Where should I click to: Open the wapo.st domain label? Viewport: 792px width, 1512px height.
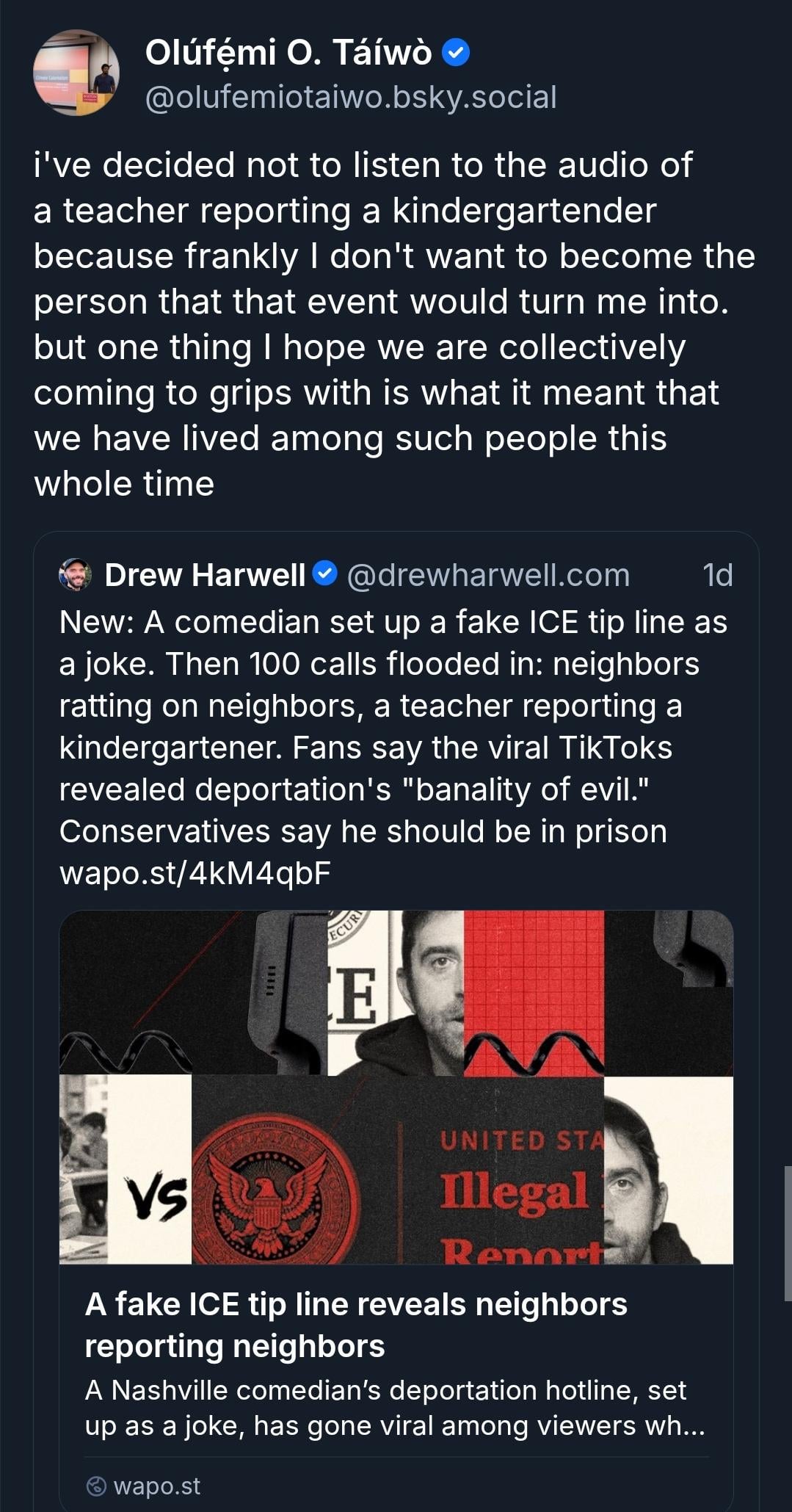point(157,1486)
